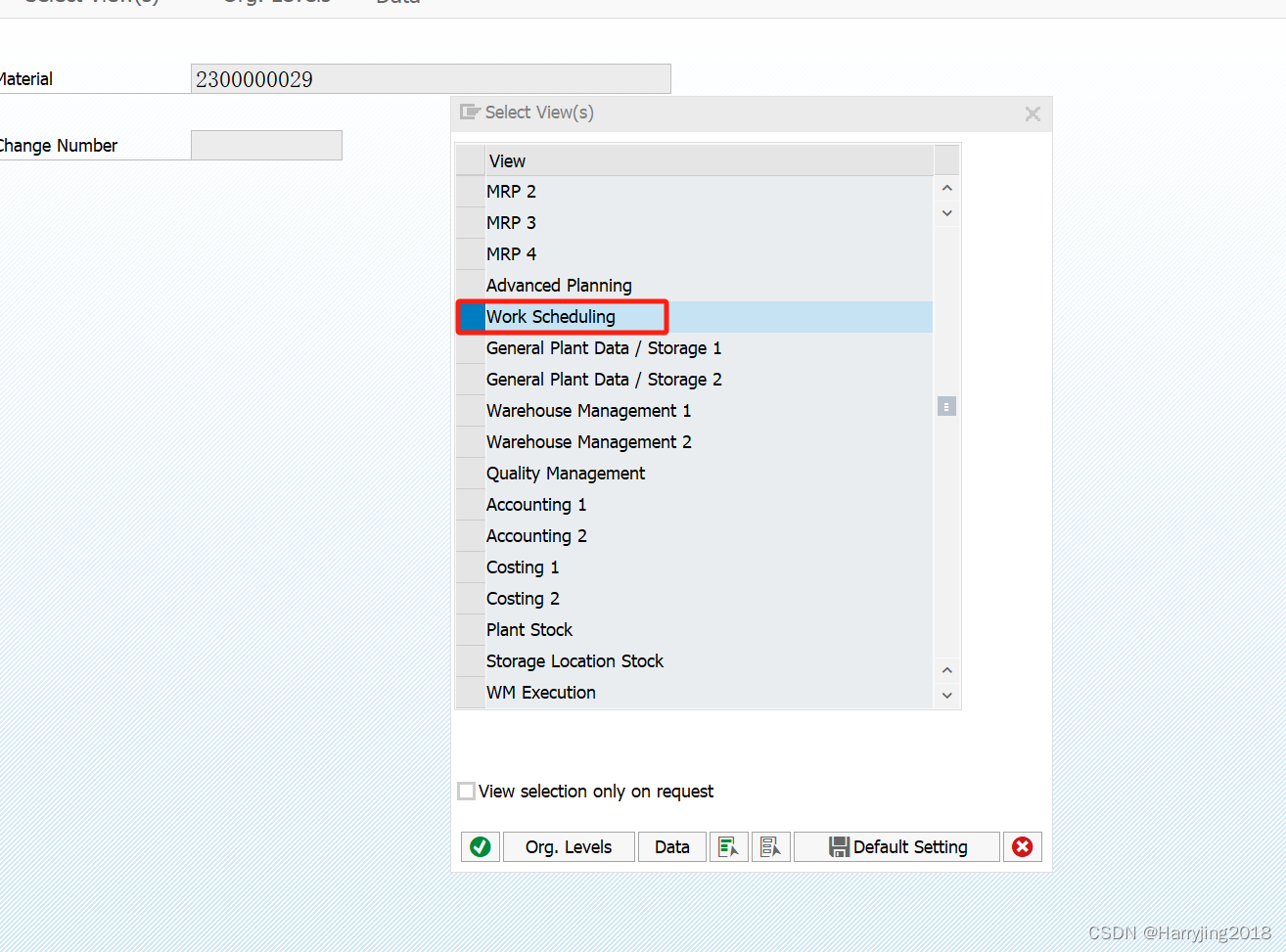The height and width of the screenshot is (952, 1286).
Task: Toggle row selector for MRP 2
Action: point(471,192)
